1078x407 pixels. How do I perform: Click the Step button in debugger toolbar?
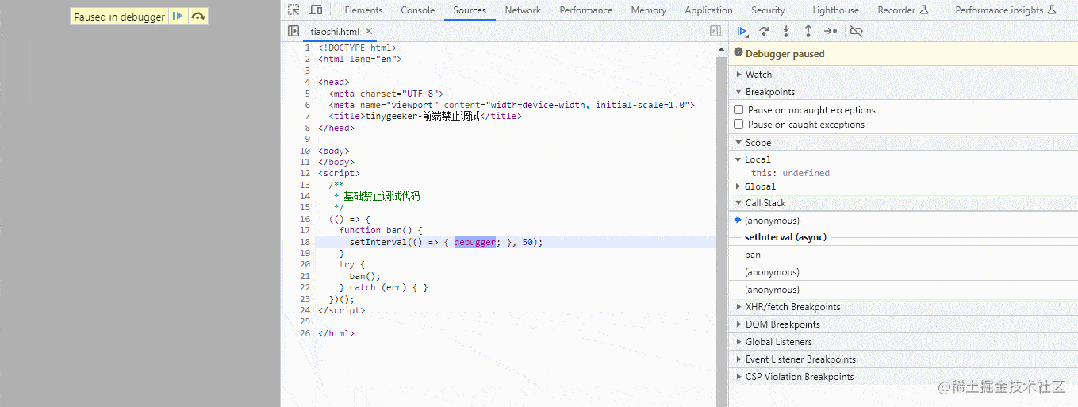[x=830, y=31]
